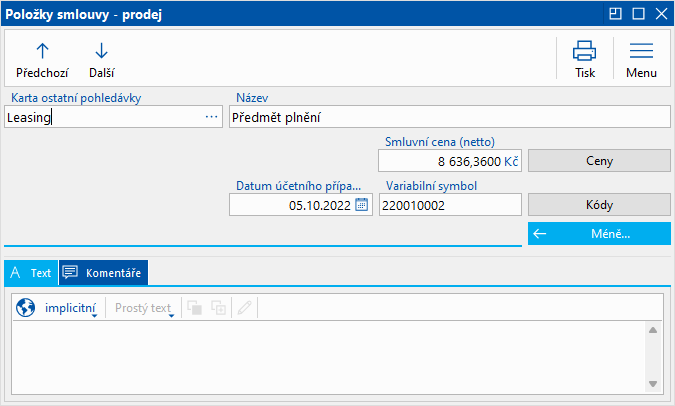The width and height of the screenshot is (675, 406).
Task: Click the text area scrollbar down arrow
Action: pyautogui.click(x=652, y=383)
